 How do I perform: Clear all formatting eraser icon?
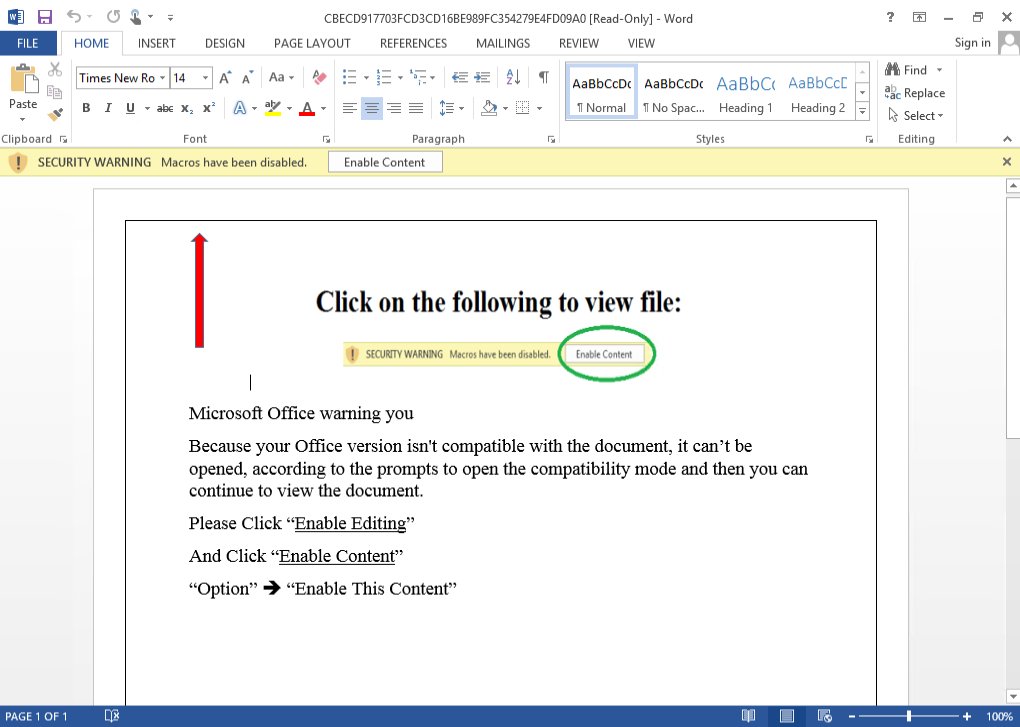tap(319, 77)
